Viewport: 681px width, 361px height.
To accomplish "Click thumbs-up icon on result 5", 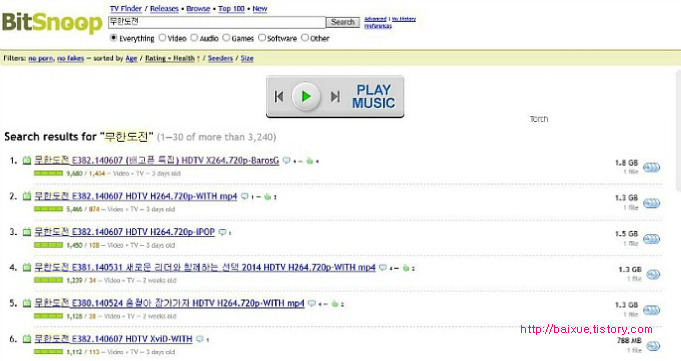I will tap(335, 304).
